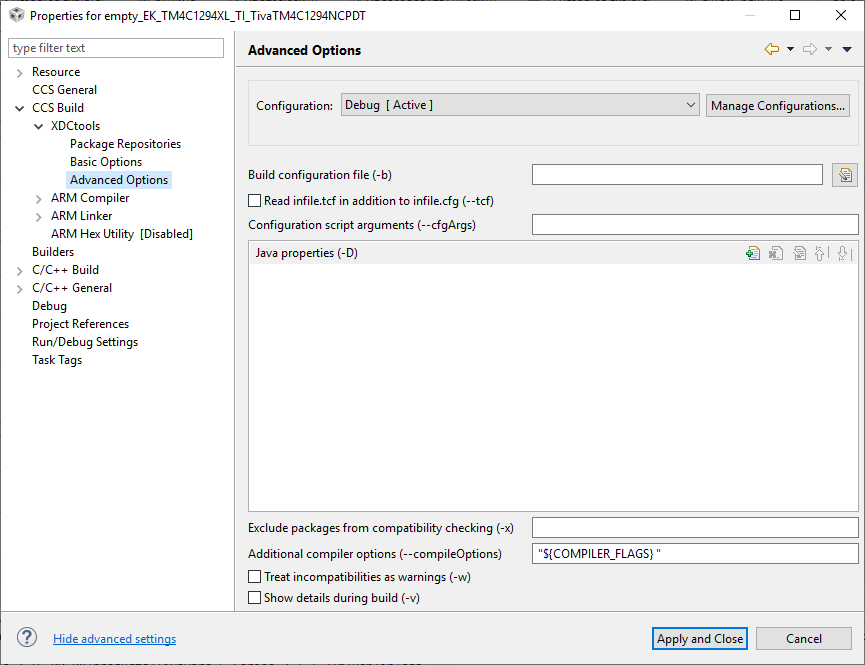Click the delete Java property icon
Screen dimensions: 865x665
pyautogui.click(x=776, y=254)
